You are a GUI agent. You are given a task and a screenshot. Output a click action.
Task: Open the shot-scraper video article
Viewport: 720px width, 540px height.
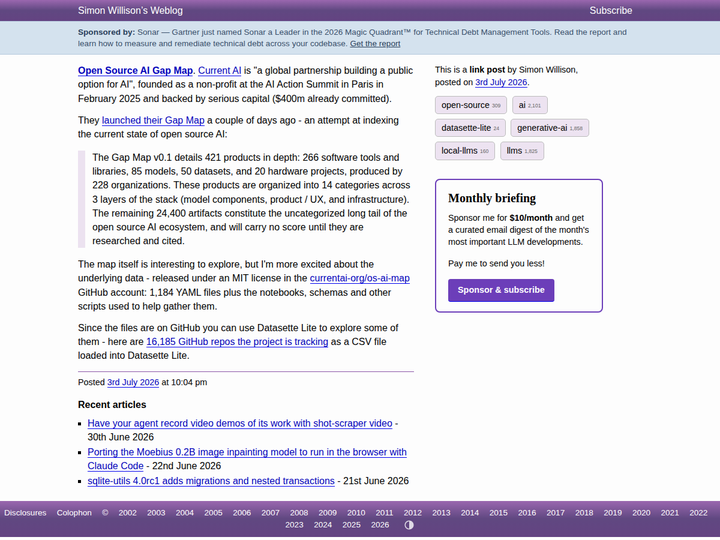pyautogui.click(x=240, y=423)
